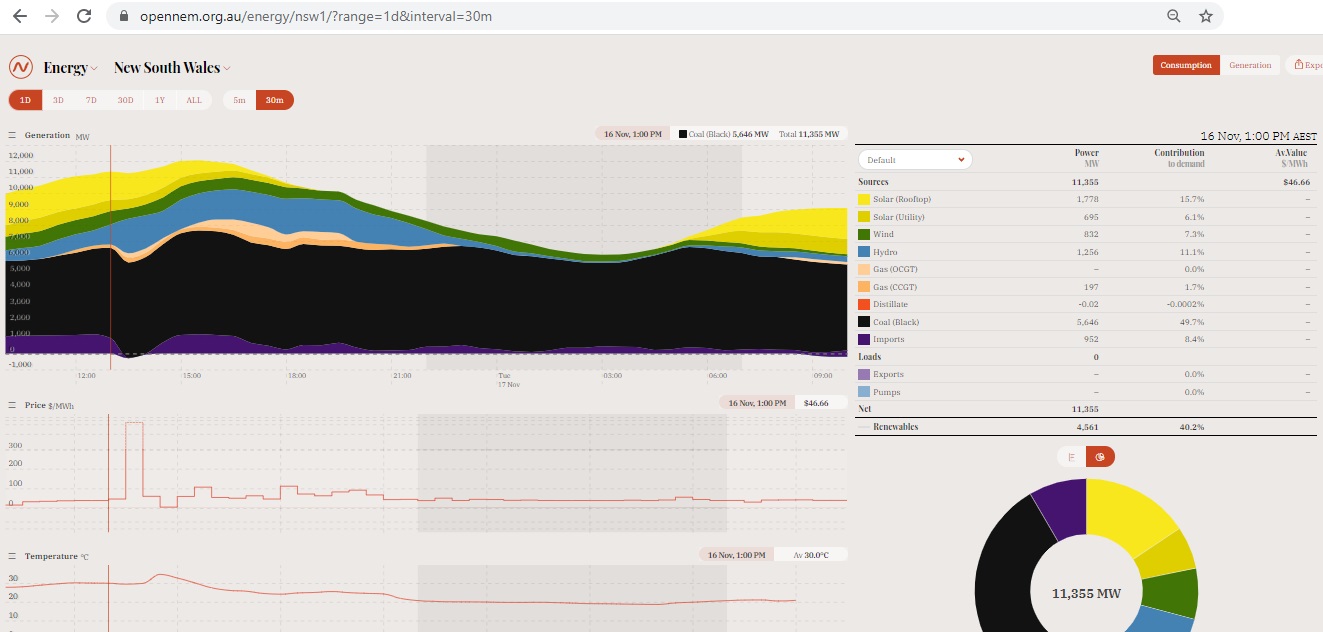The image size is (1323, 632).
Task: Toggle Solar (Rooftop) color swatch
Action: coord(864,200)
